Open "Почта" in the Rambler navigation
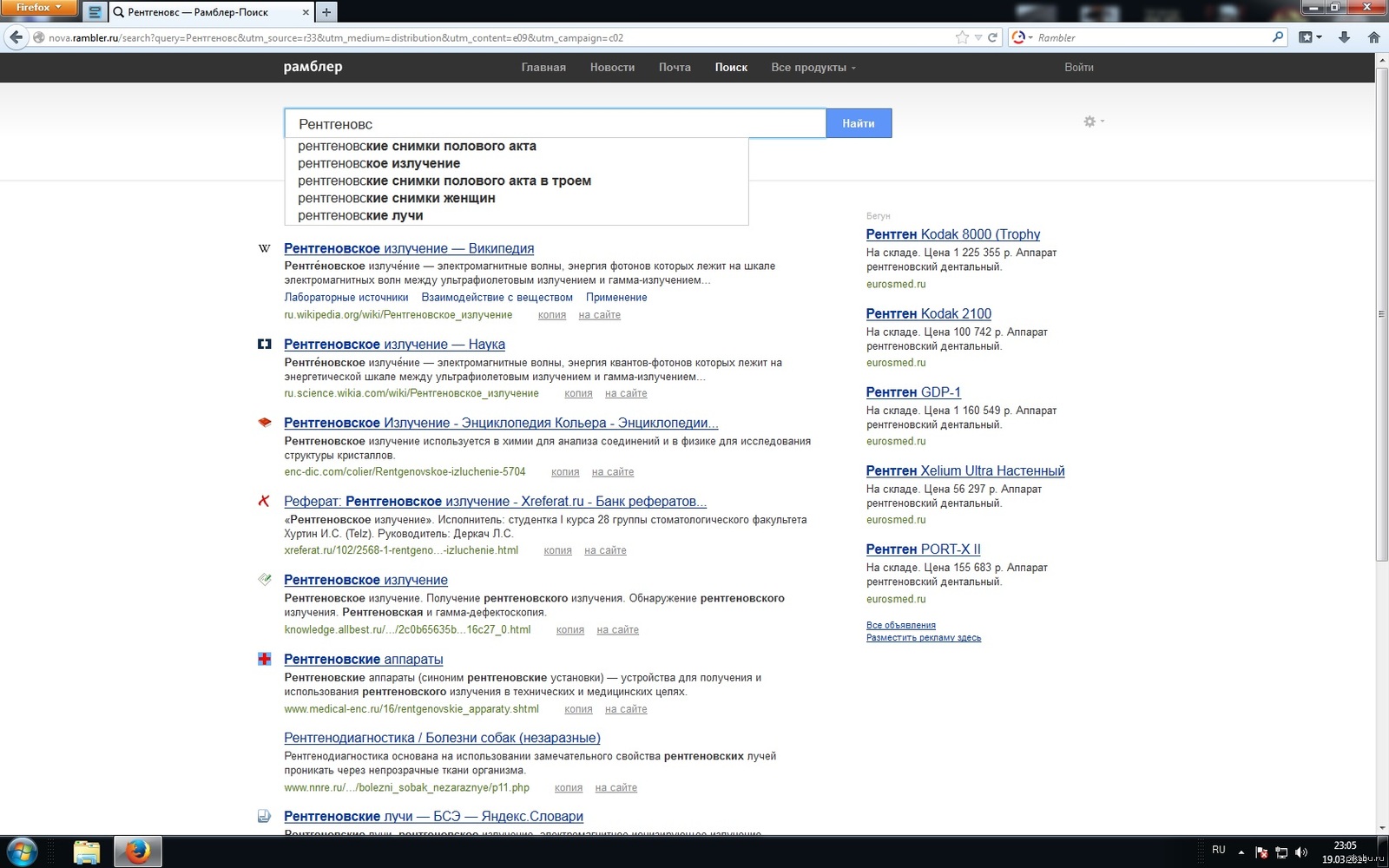Image resolution: width=1389 pixels, height=868 pixels. point(675,68)
